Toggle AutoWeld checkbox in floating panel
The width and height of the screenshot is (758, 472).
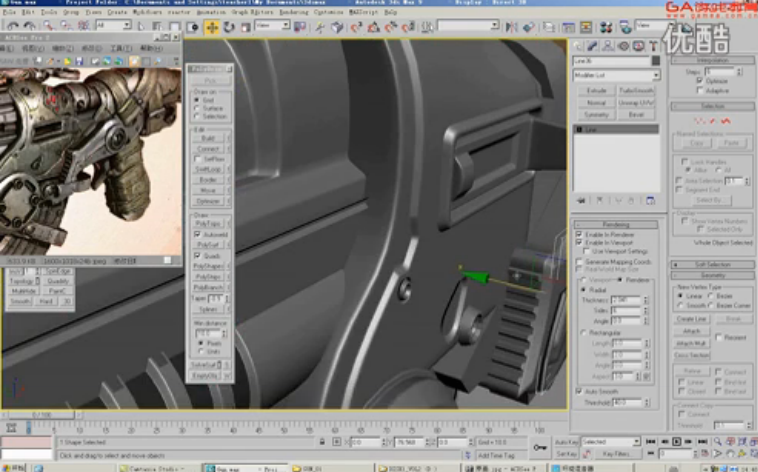197,234
